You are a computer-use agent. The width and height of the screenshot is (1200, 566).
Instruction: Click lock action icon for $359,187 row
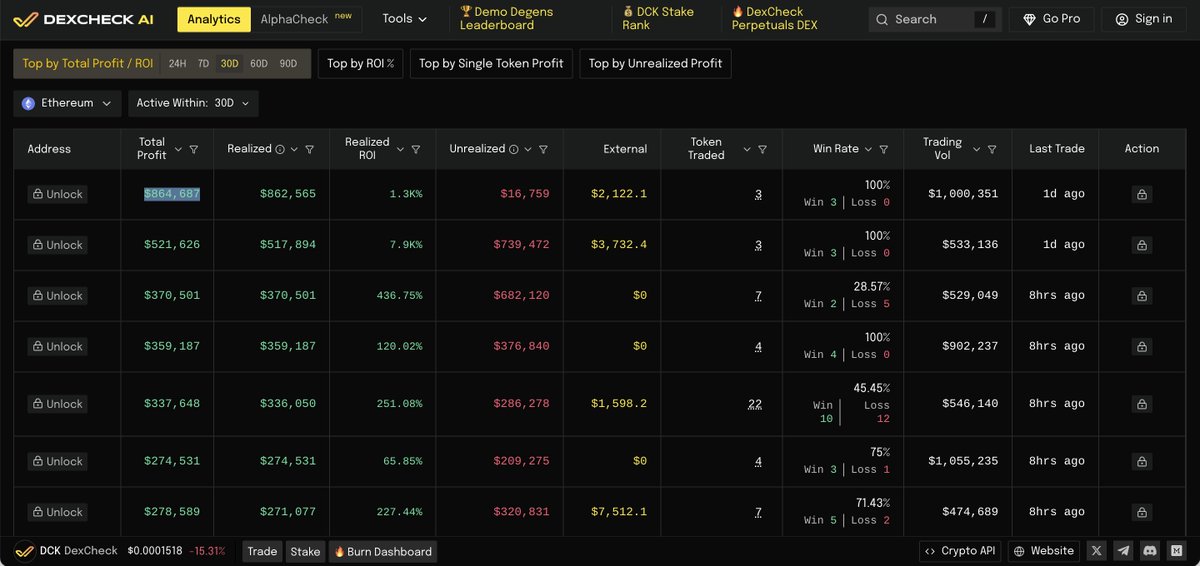coord(1141,347)
